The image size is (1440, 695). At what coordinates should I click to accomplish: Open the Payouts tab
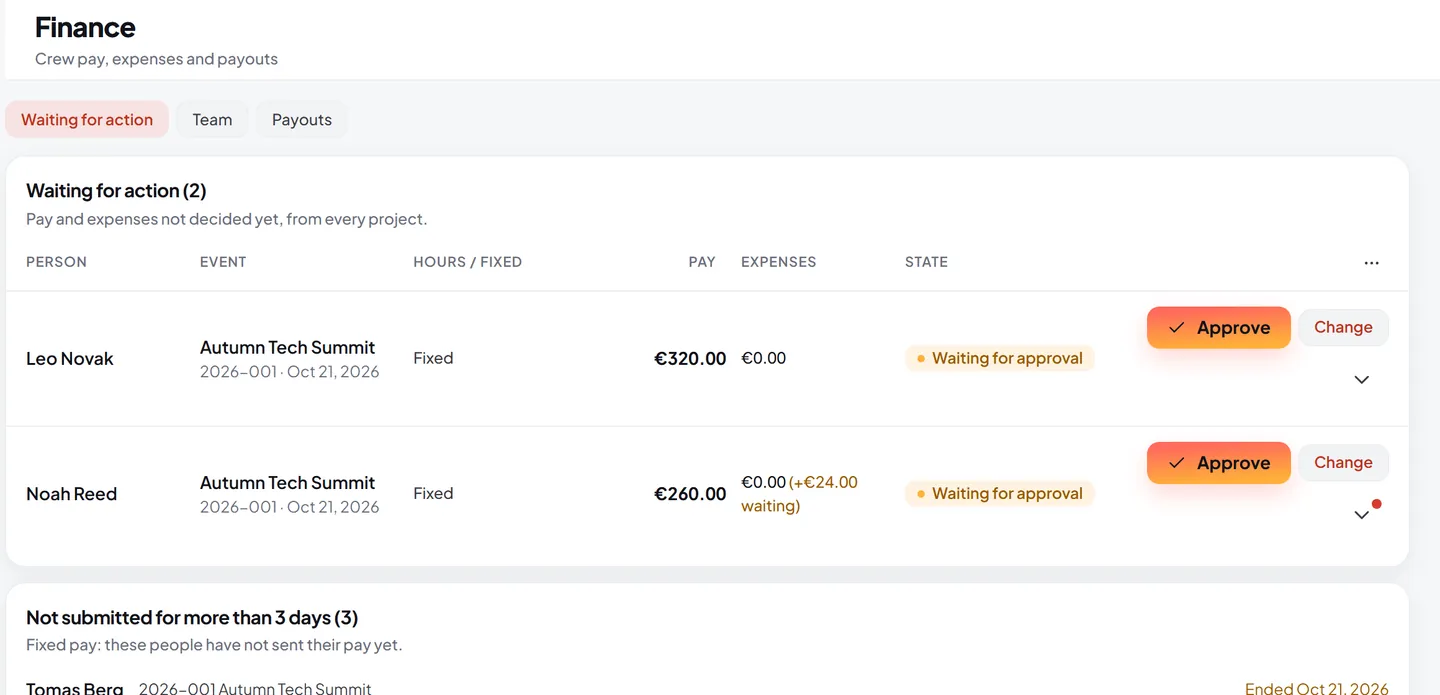coord(302,120)
